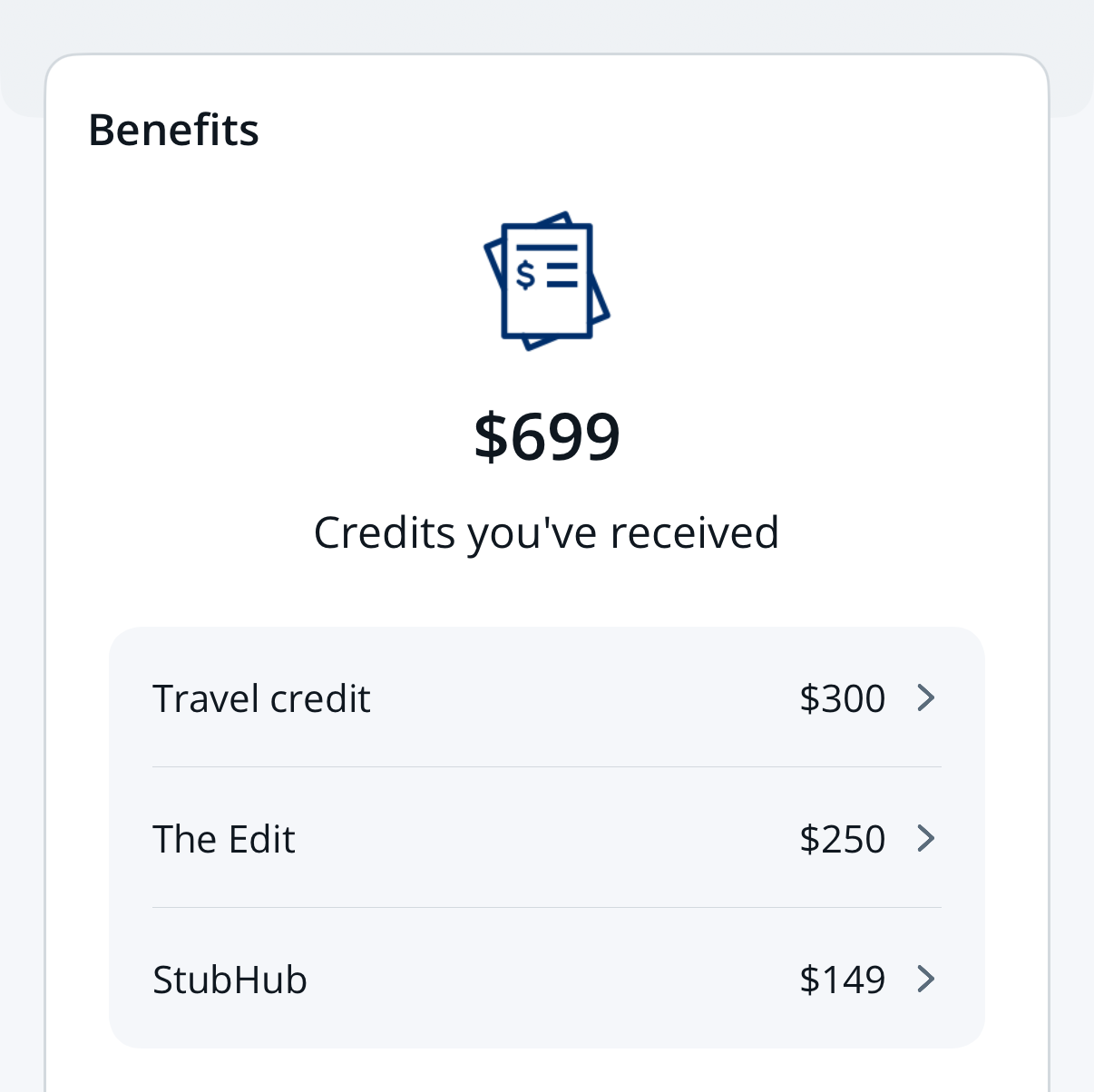1094x1092 pixels.
Task: Open Travel credit details via its chevron
Action: coord(925,698)
